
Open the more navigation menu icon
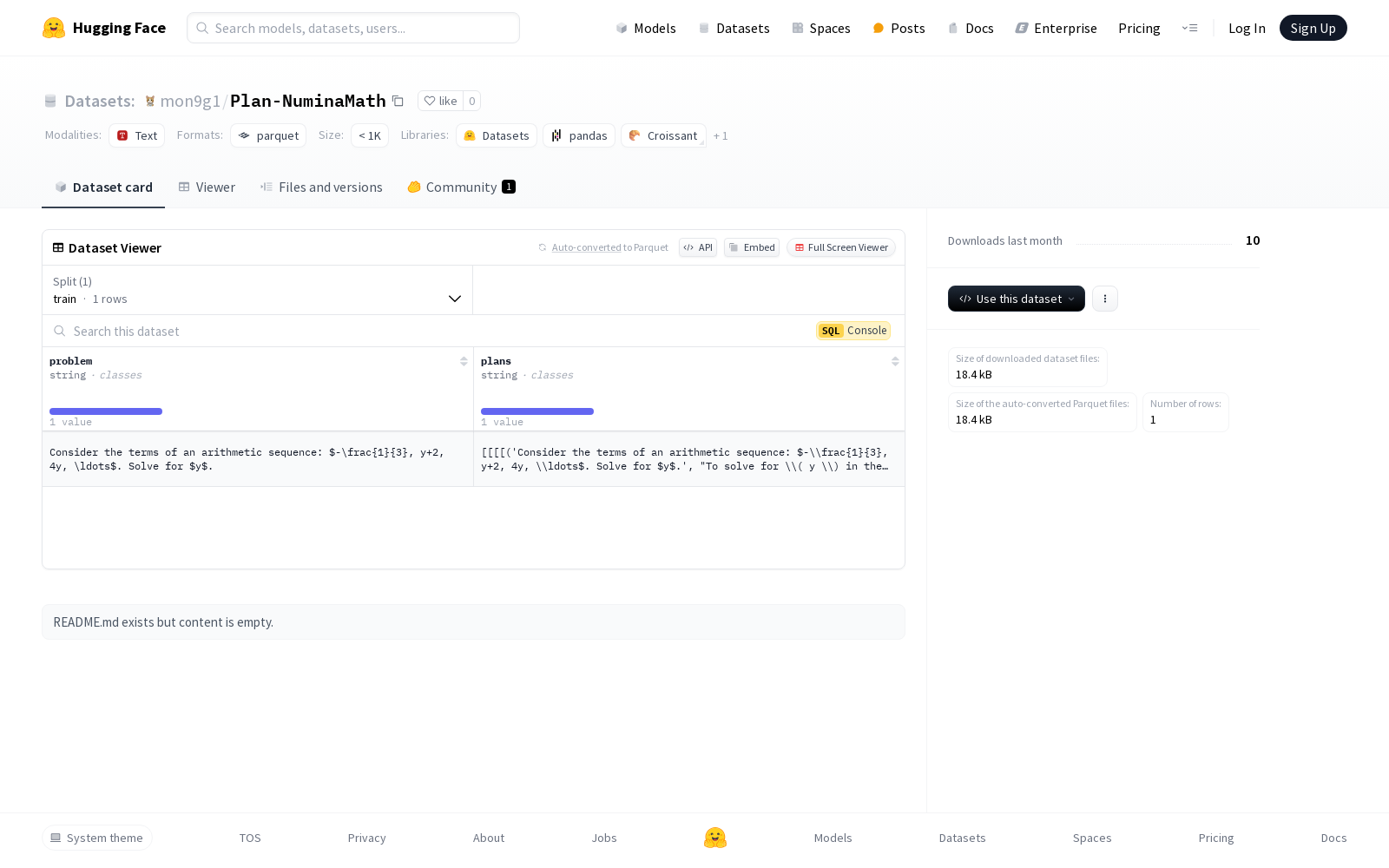[1189, 28]
